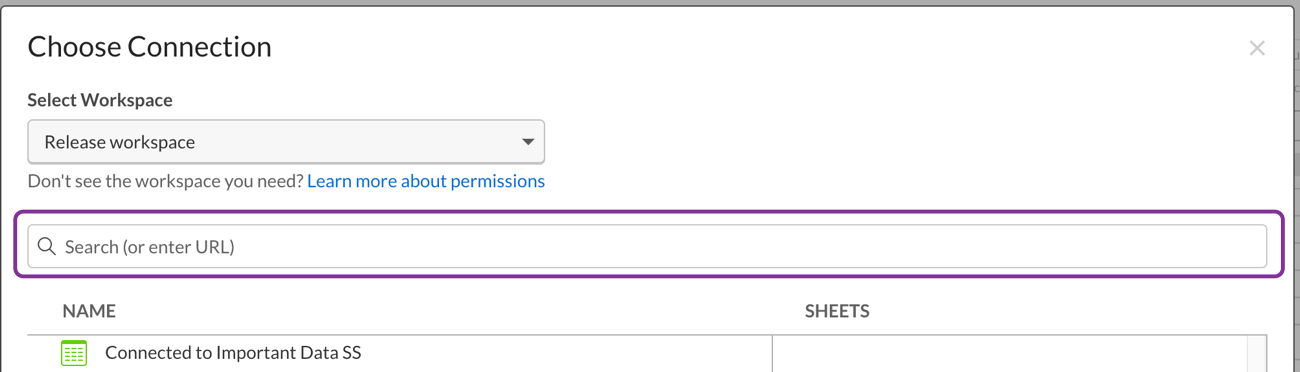Click the Select Workspace label

[x=100, y=100]
